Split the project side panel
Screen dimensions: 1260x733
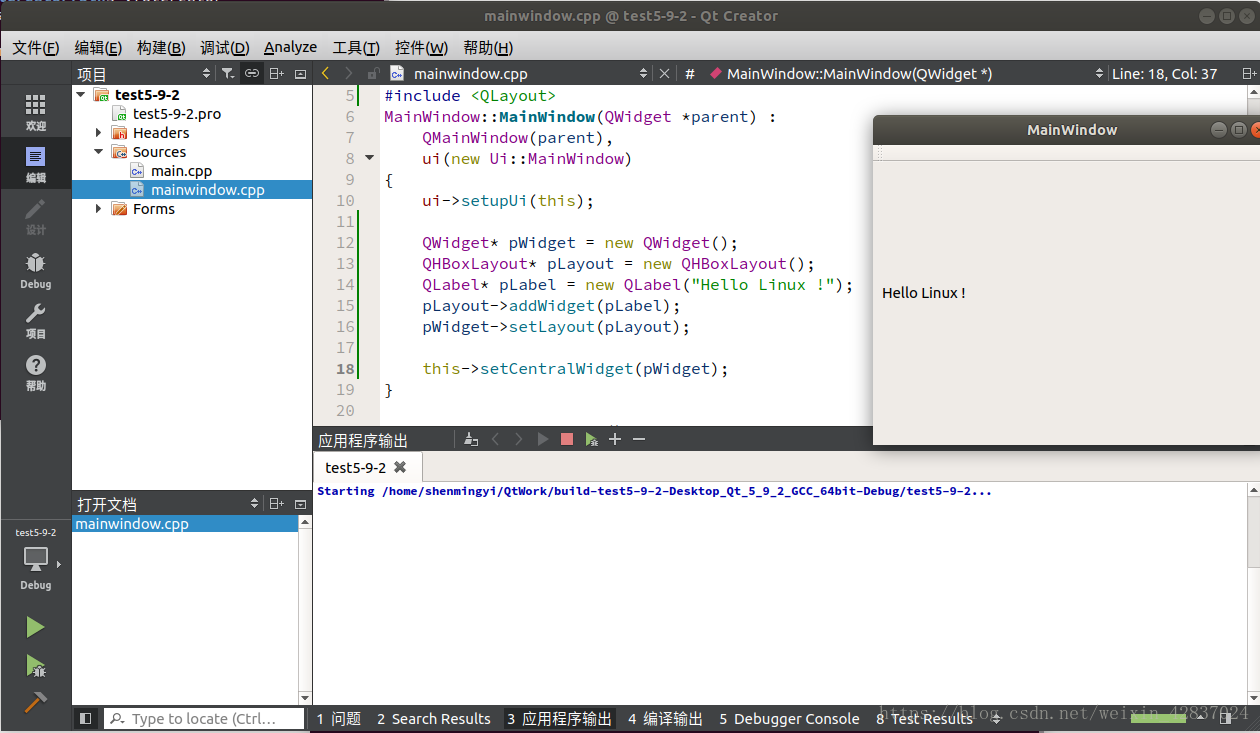point(277,73)
